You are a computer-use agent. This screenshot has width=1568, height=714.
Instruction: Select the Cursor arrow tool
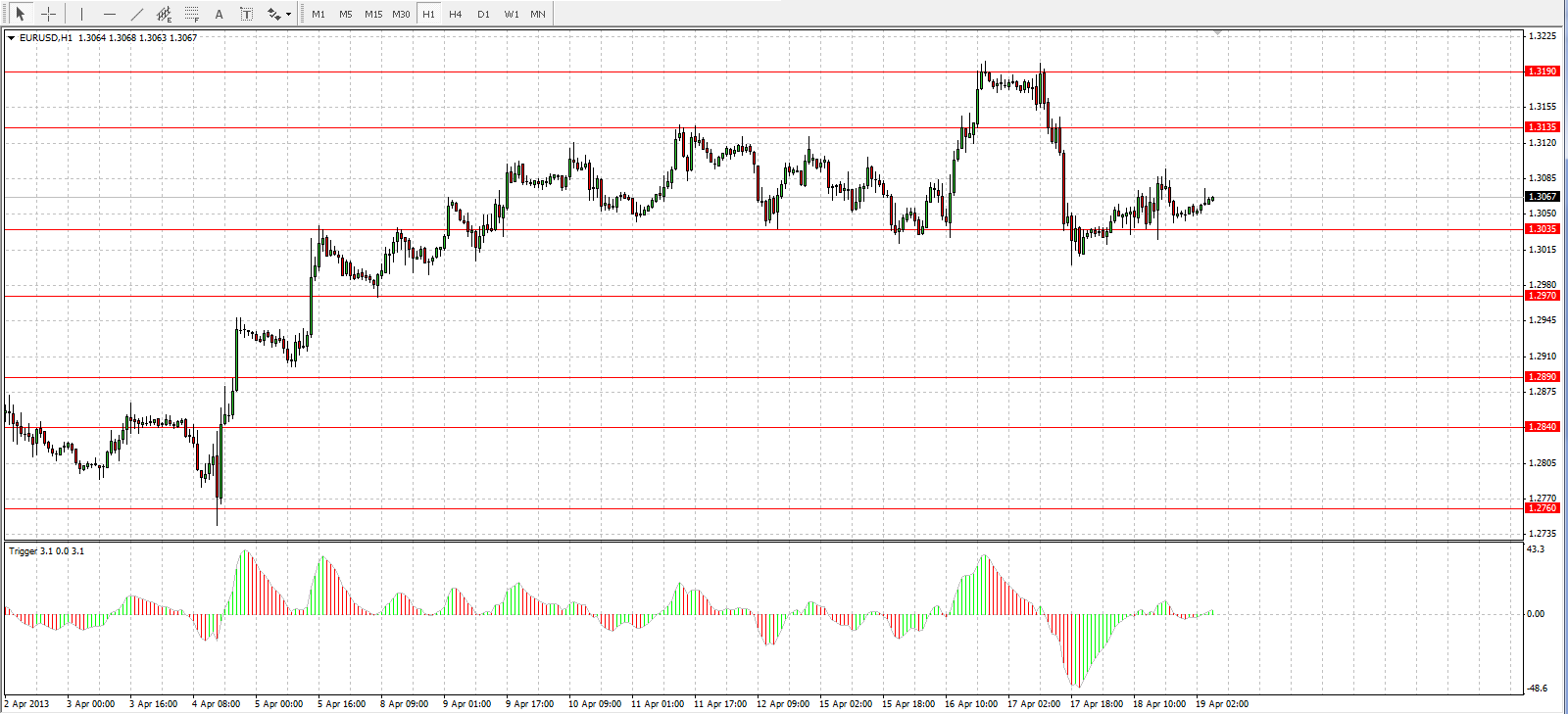coord(20,14)
